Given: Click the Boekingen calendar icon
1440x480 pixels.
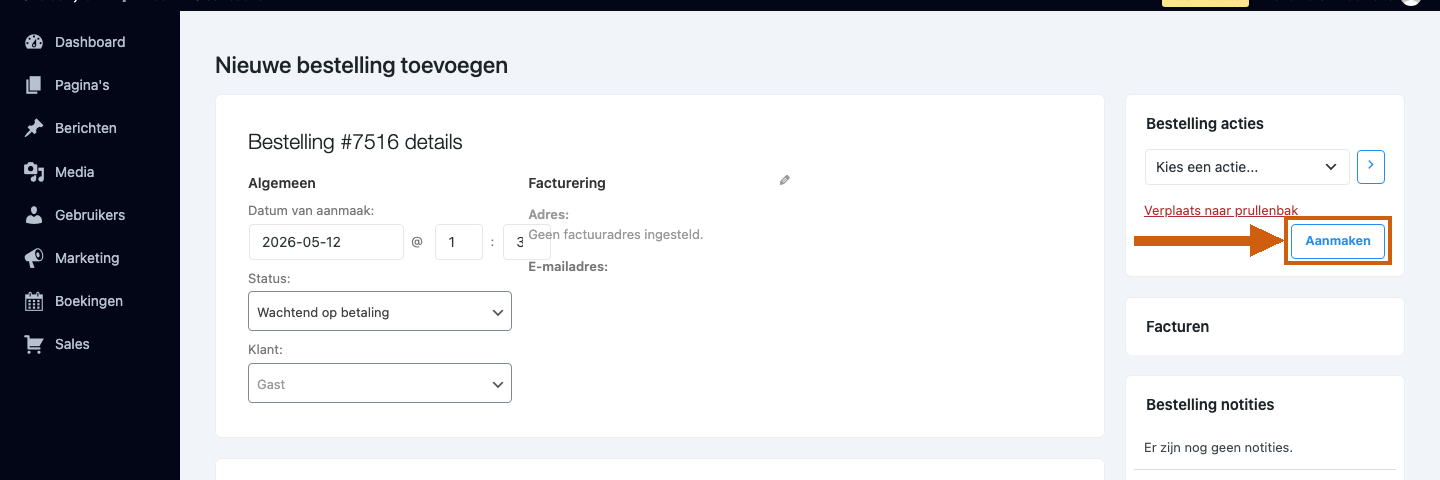Looking at the screenshot, I should (34, 301).
